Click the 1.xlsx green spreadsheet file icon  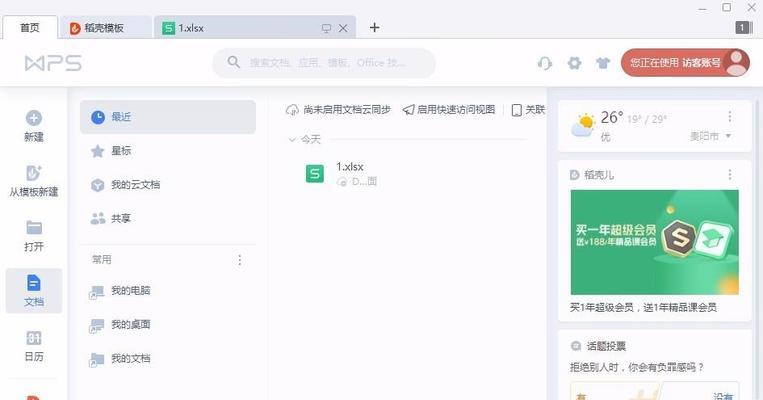click(314, 174)
